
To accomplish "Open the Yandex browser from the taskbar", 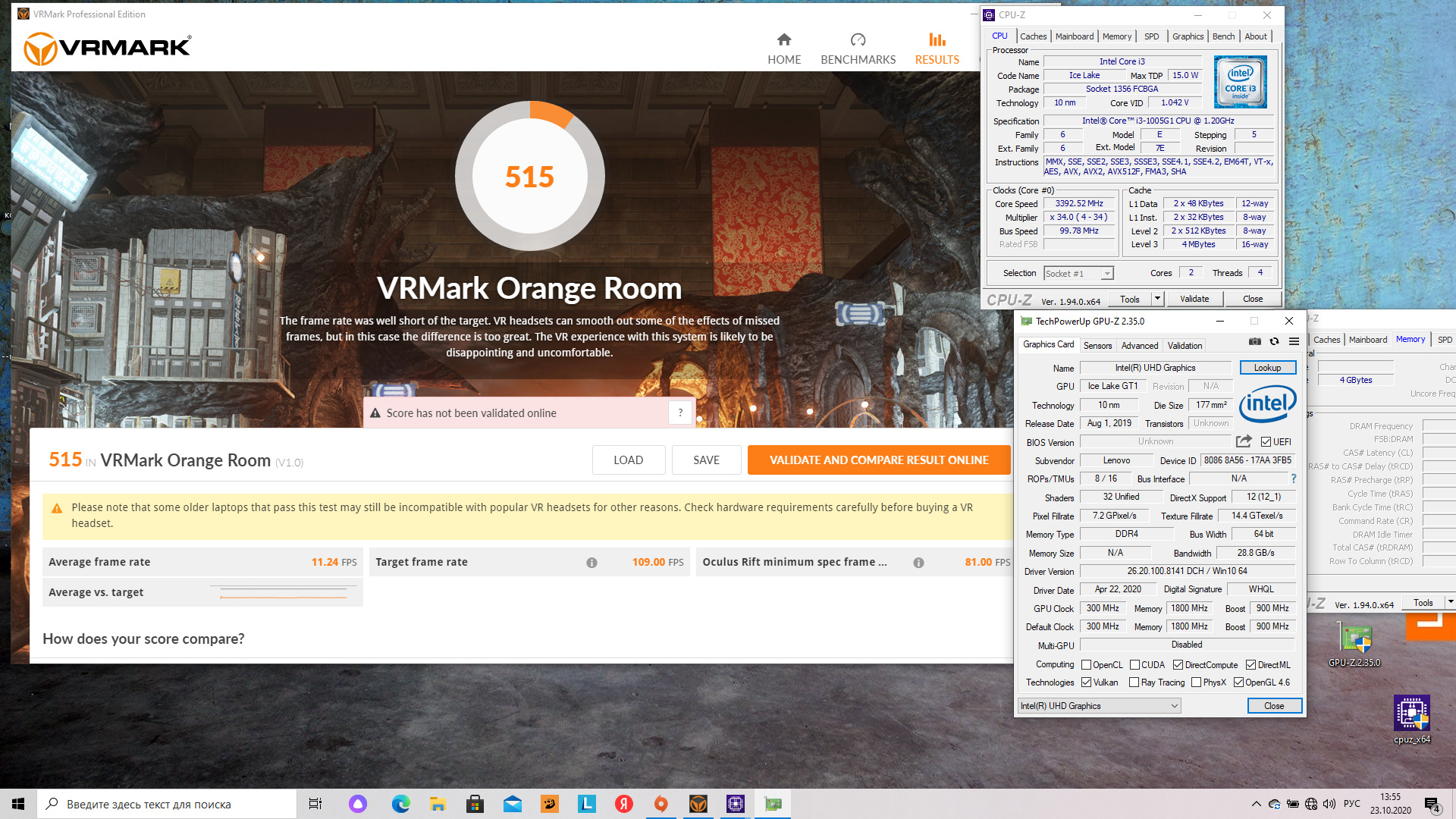I will click(624, 804).
